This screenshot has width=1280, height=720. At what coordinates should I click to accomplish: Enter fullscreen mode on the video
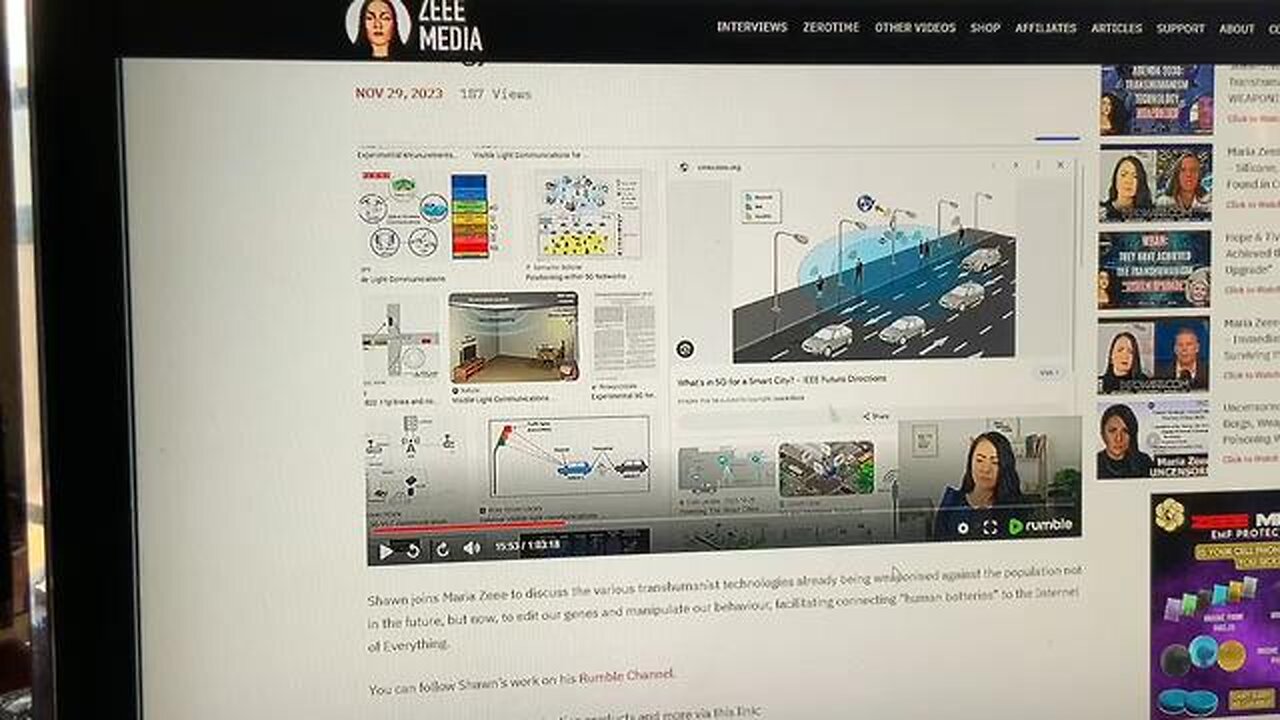pyautogui.click(x=990, y=527)
